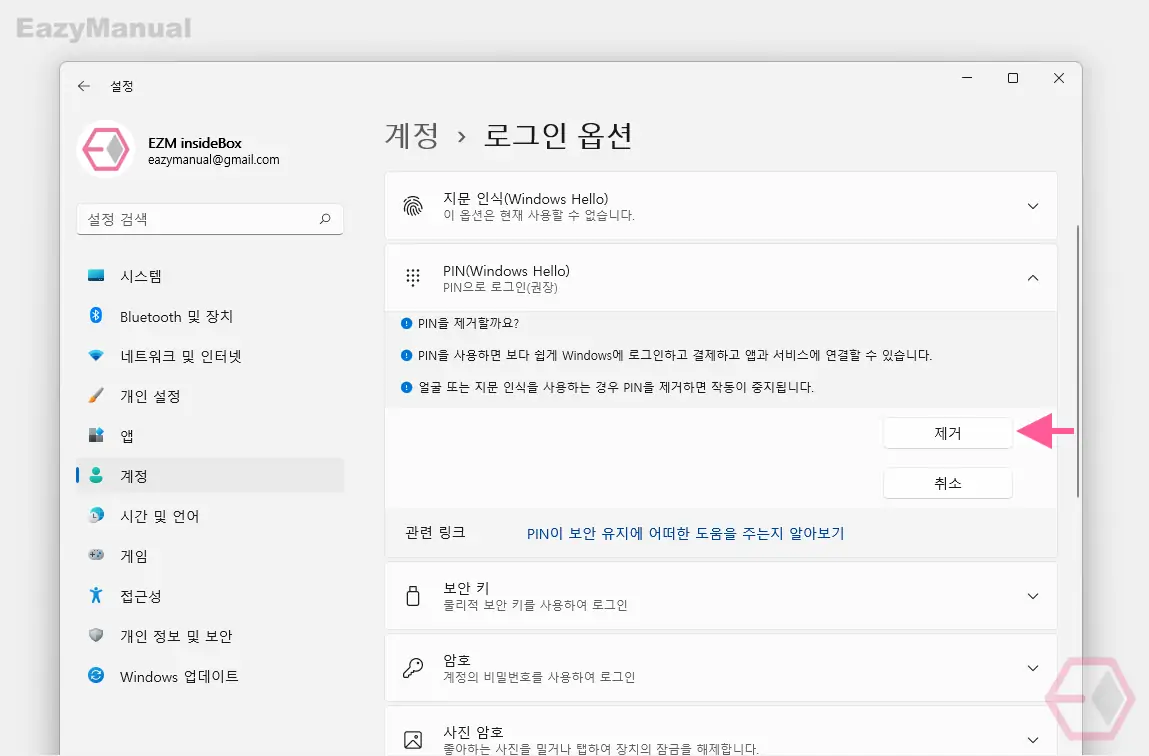Click the 보안 키 USB key icon

(413, 596)
